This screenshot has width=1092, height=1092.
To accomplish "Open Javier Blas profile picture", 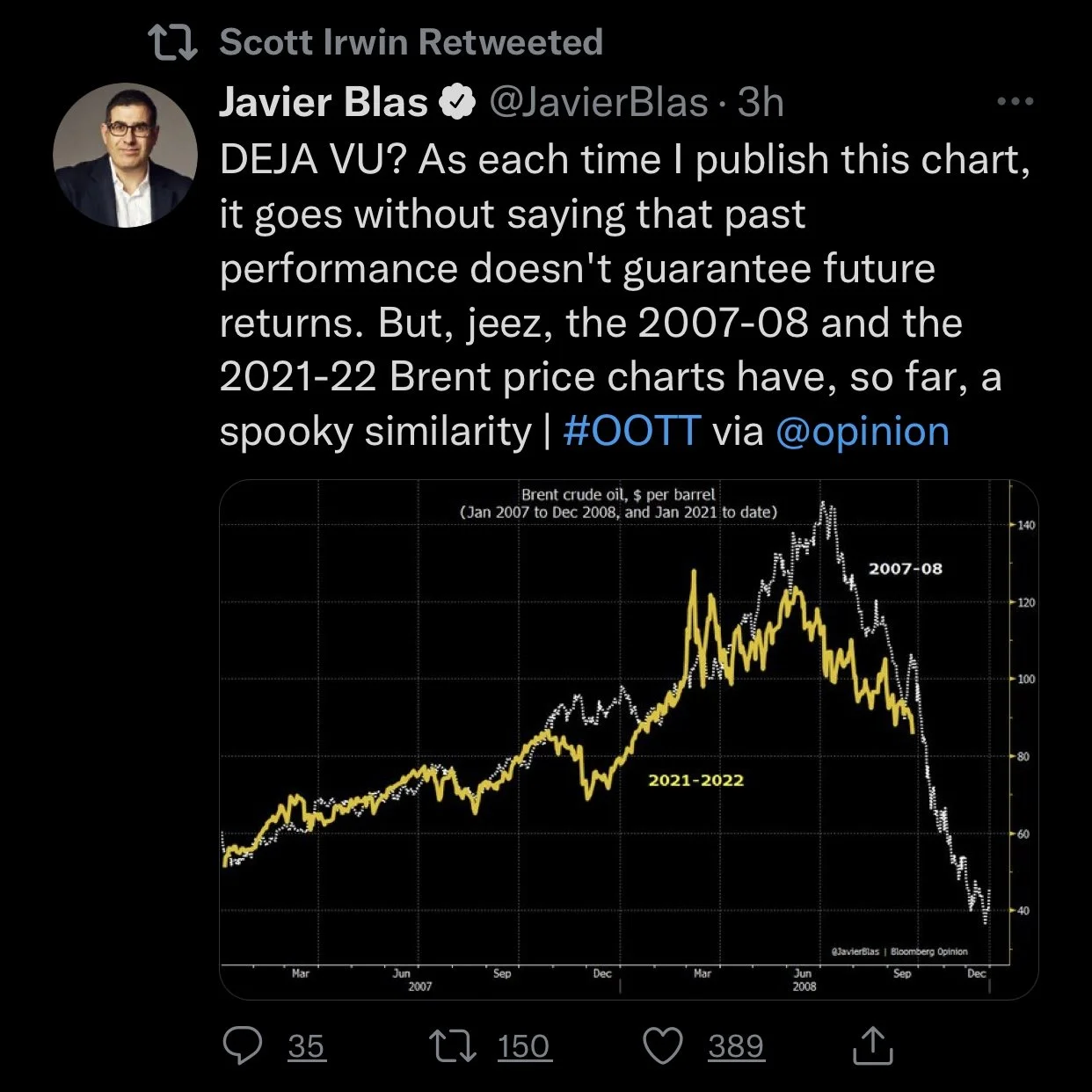I will point(125,156).
